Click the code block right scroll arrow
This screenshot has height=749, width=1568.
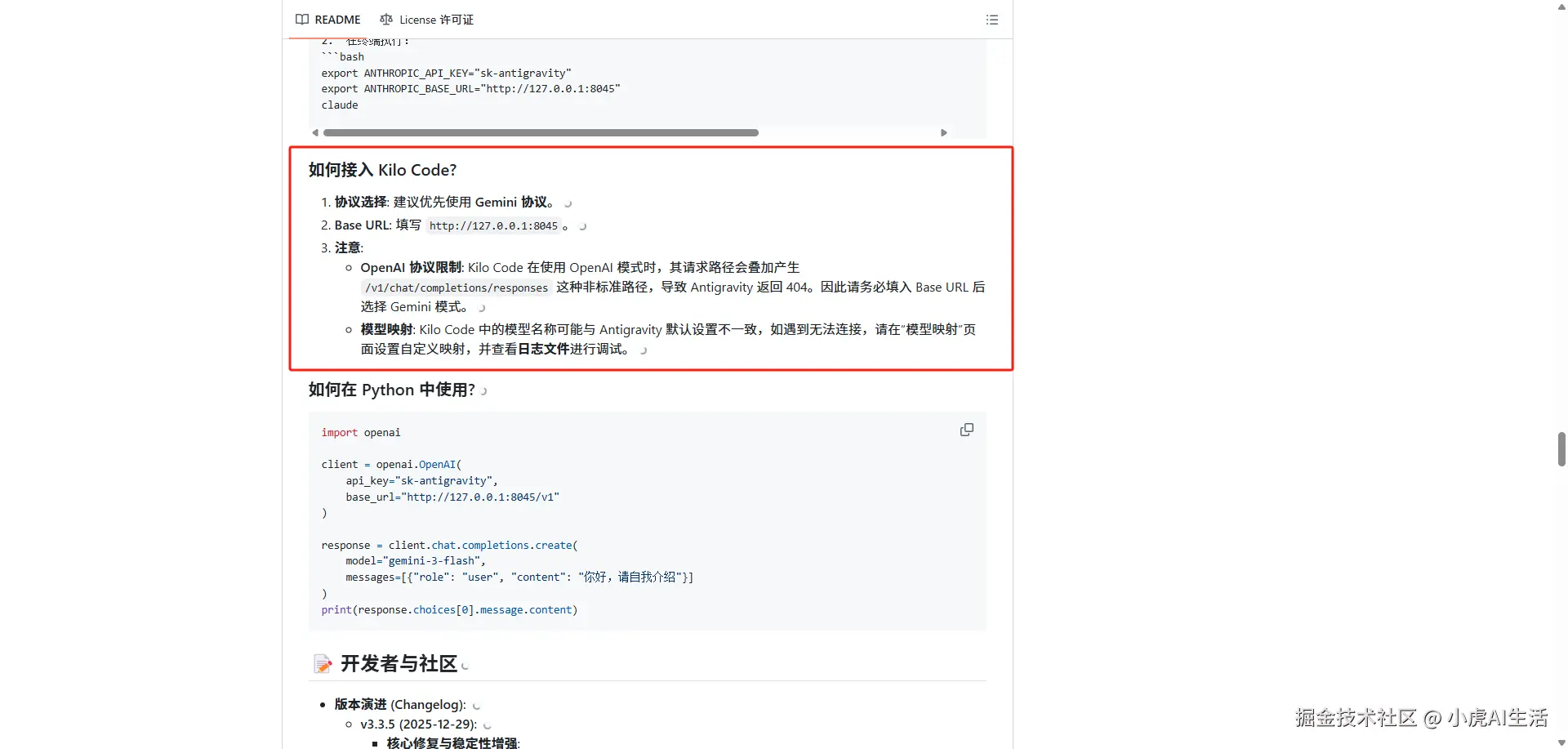coord(943,132)
